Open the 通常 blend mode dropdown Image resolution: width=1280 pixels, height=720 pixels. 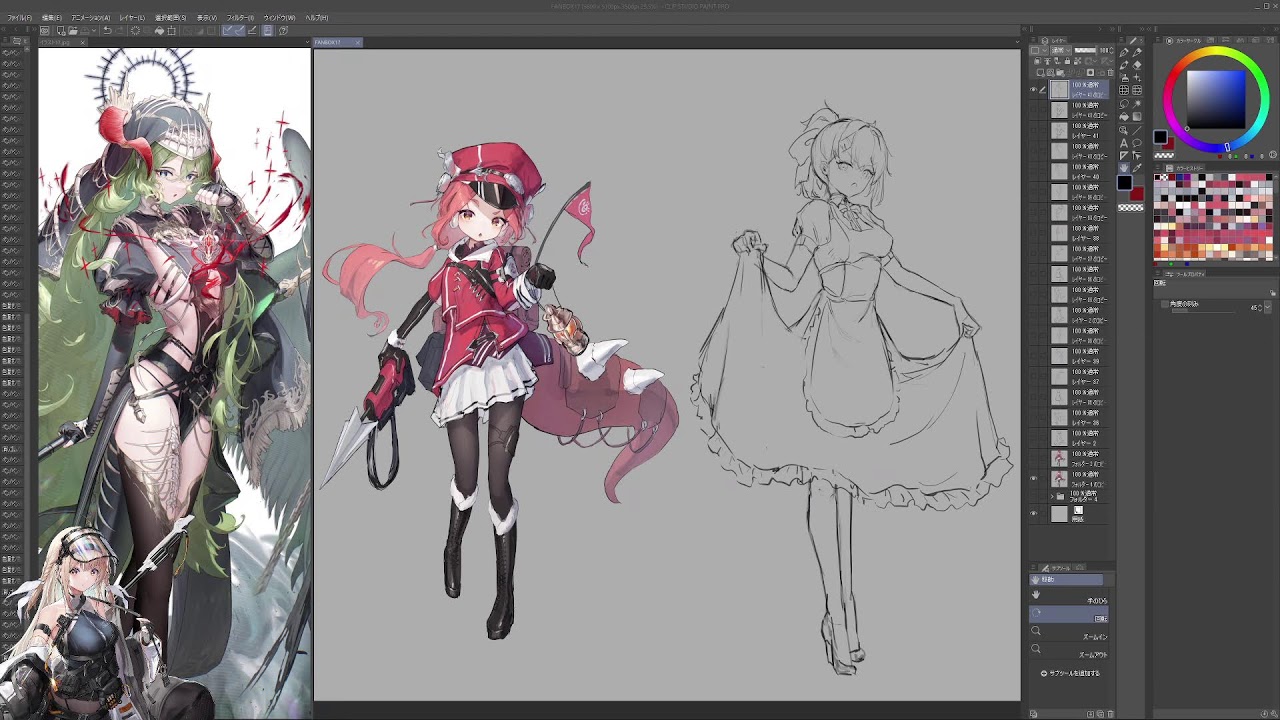coord(1061,50)
